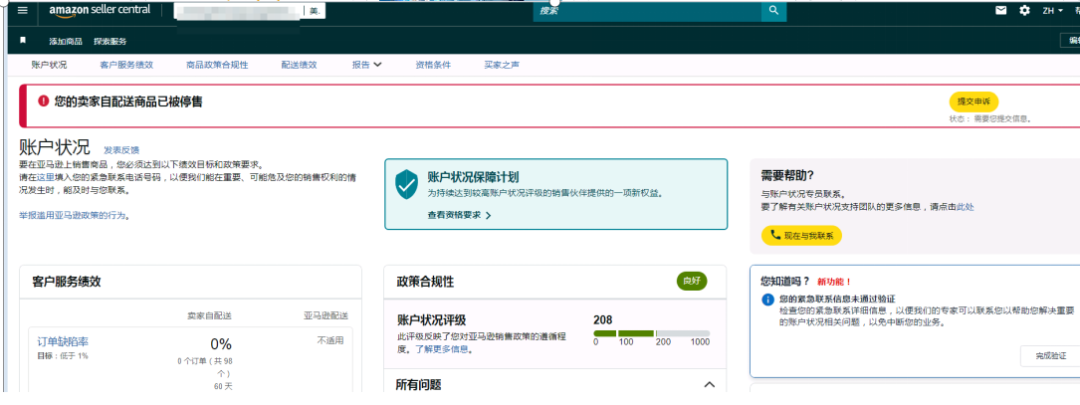Open the 配送绩效 tab

[x=299, y=65]
